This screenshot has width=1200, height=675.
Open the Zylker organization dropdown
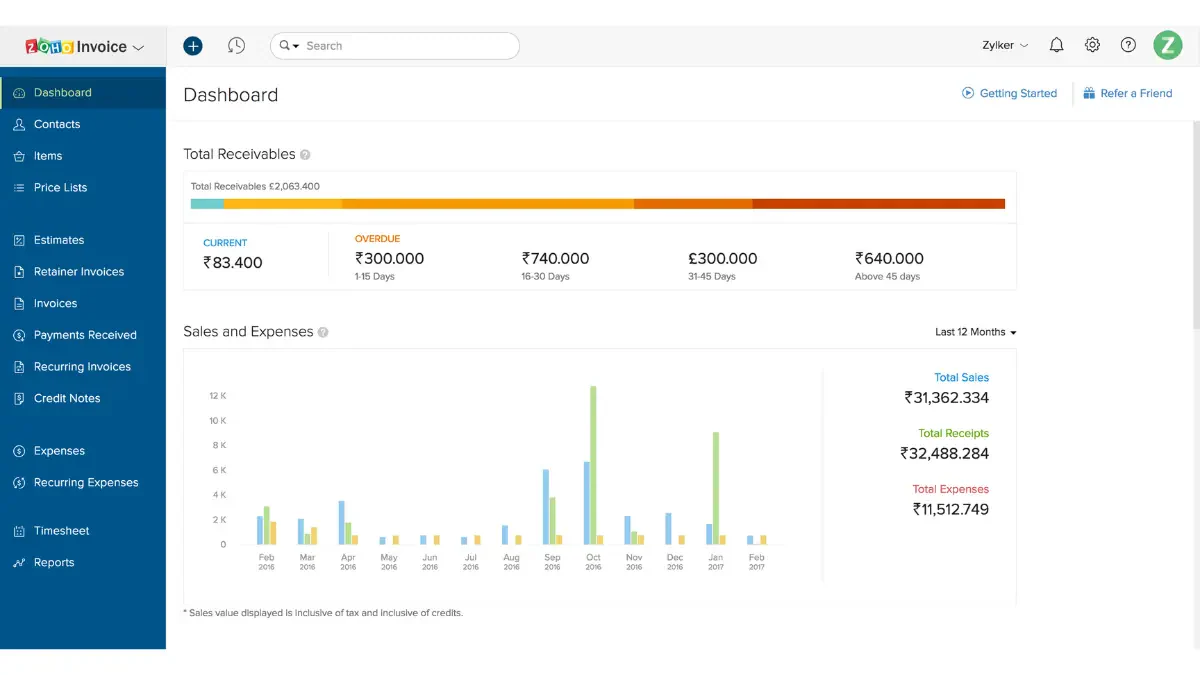1005,45
